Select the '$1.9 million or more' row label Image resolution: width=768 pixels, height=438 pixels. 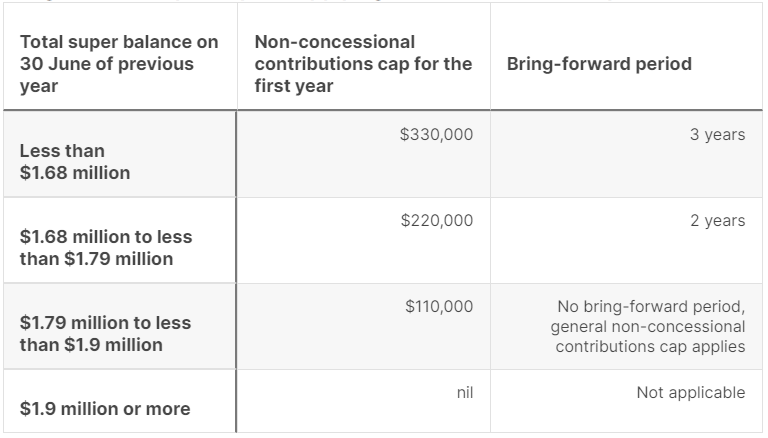point(105,409)
